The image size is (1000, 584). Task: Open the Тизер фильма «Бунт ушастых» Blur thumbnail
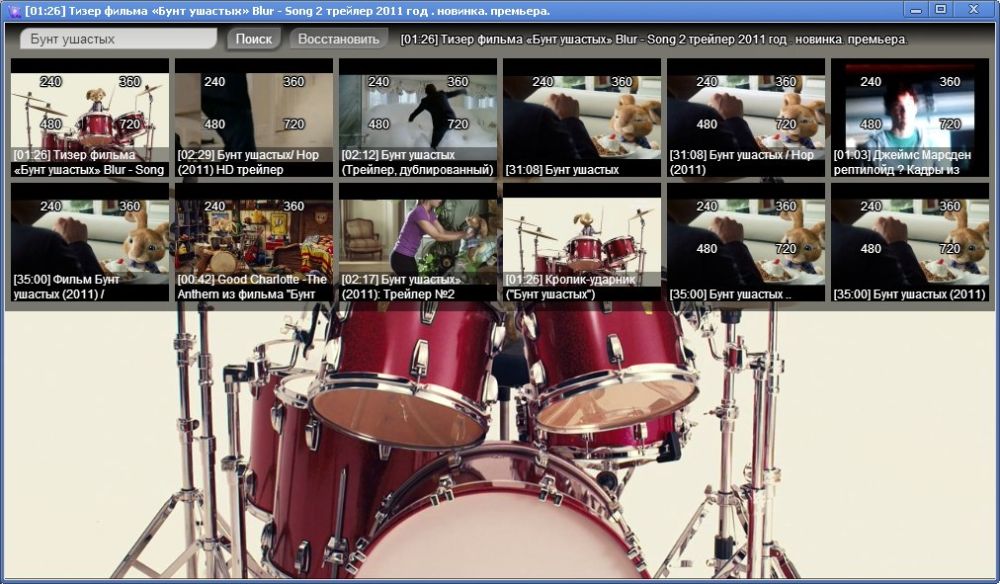pos(89,112)
